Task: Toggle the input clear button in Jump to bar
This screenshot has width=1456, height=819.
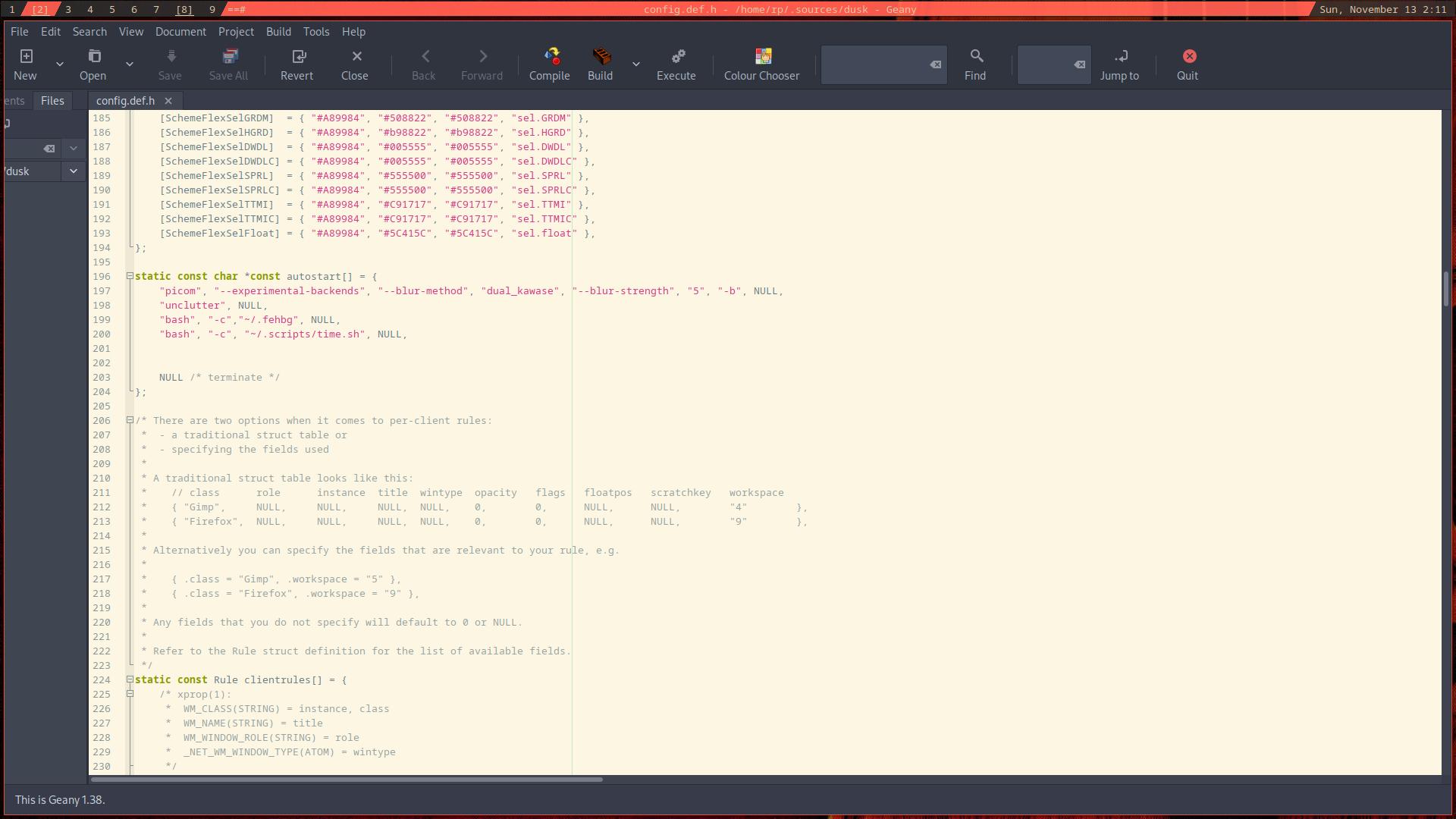Action: (x=1078, y=64)
